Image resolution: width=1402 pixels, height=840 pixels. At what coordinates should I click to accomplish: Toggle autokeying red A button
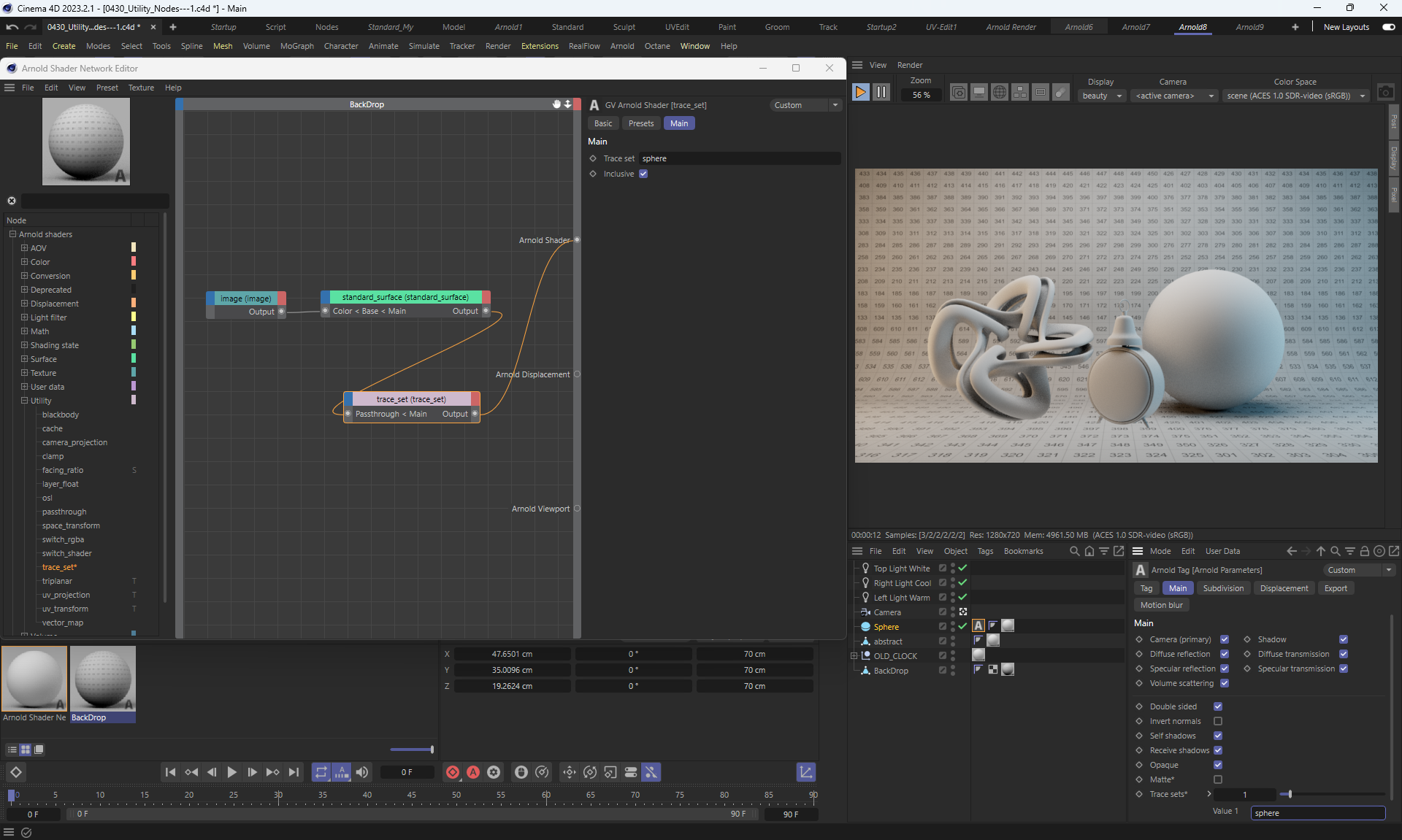pos(473,772)
